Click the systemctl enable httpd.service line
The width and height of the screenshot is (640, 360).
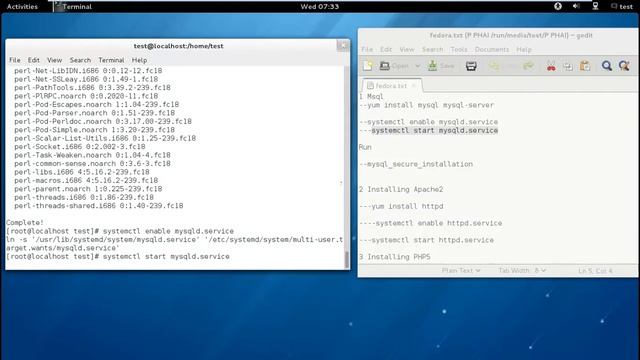point(431,223)
